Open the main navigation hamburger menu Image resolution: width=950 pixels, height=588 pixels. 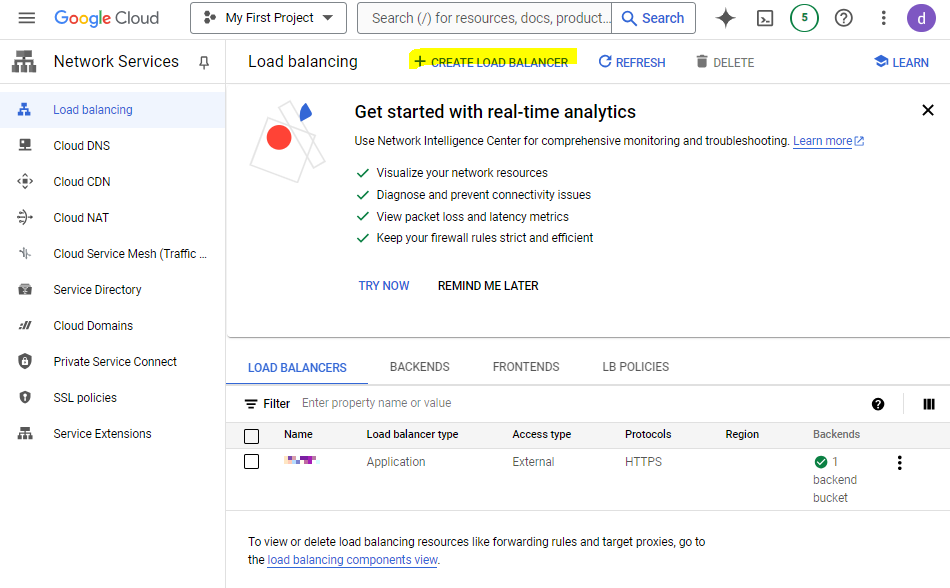click(x=27, y=18)
